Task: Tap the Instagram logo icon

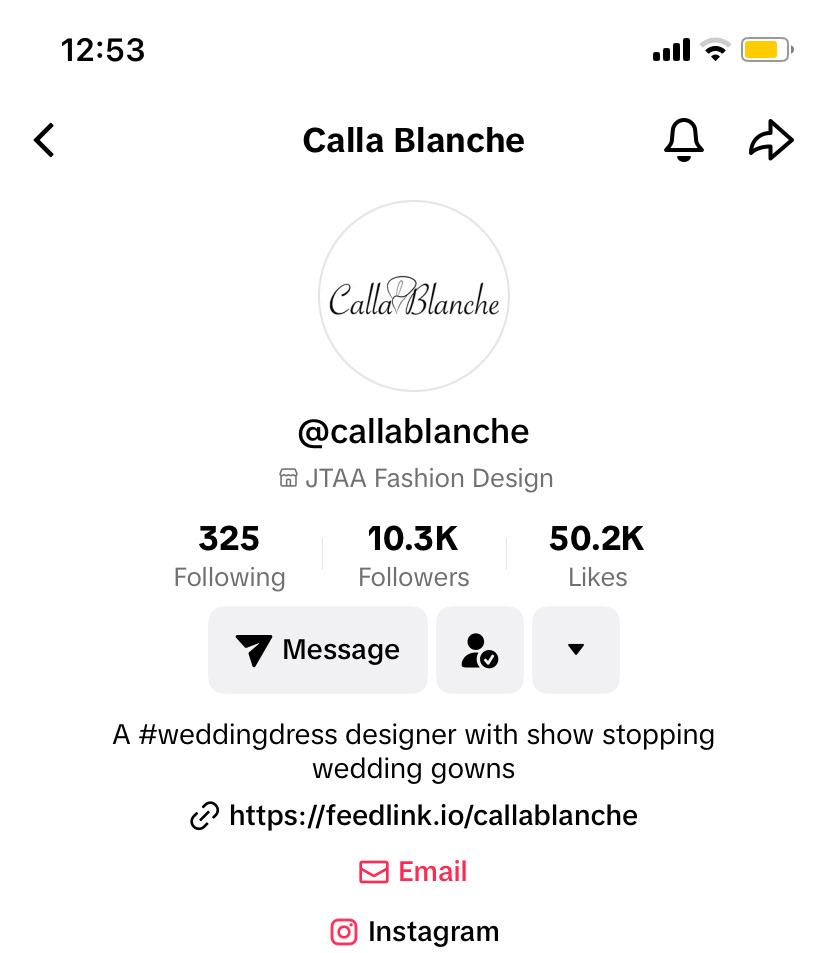Action: tap(344, 932)
